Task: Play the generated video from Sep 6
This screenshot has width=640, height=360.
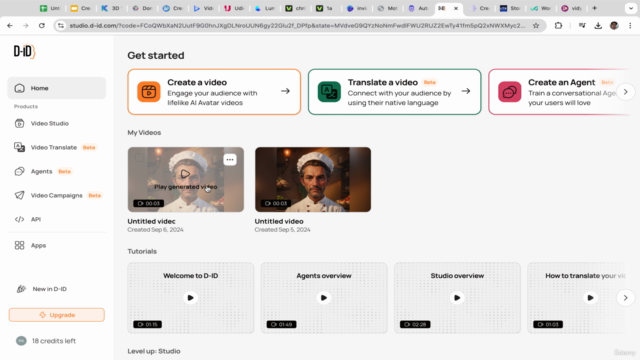Action: (185, 175)
